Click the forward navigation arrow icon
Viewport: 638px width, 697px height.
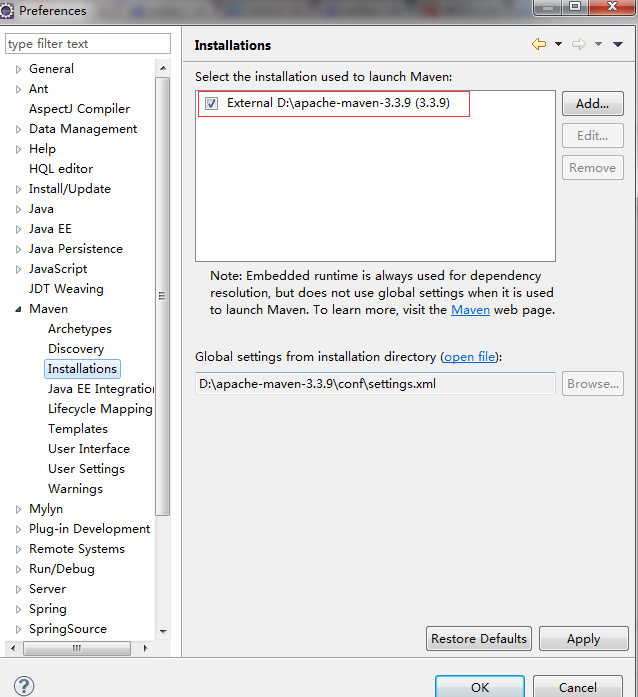click(579, 44)
